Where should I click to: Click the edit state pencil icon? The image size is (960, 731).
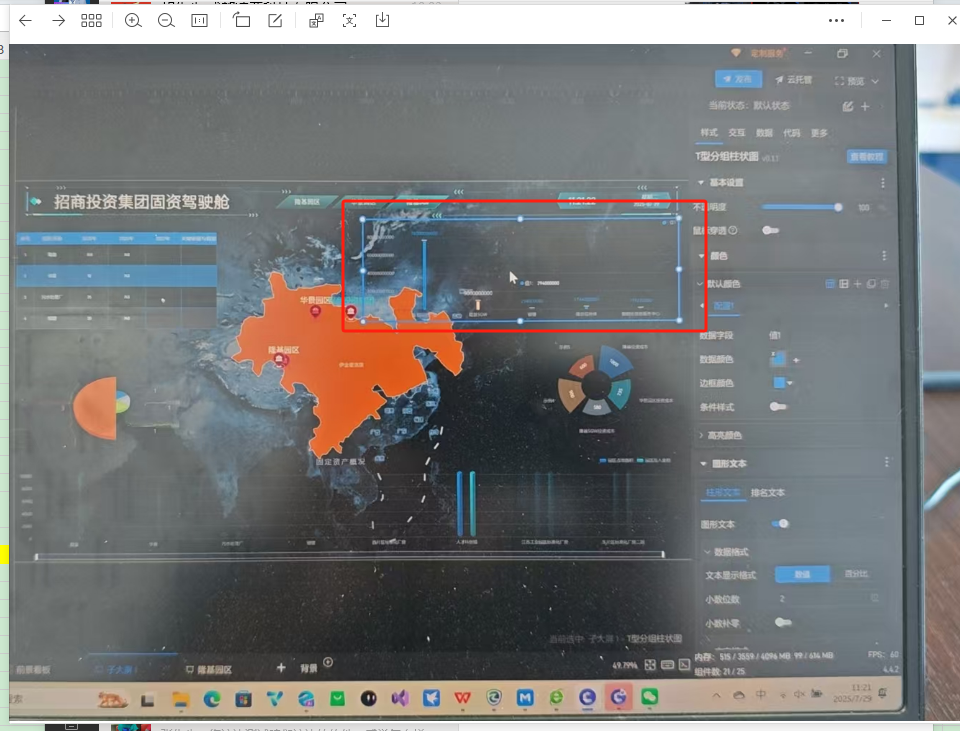[x=848, y=107]
